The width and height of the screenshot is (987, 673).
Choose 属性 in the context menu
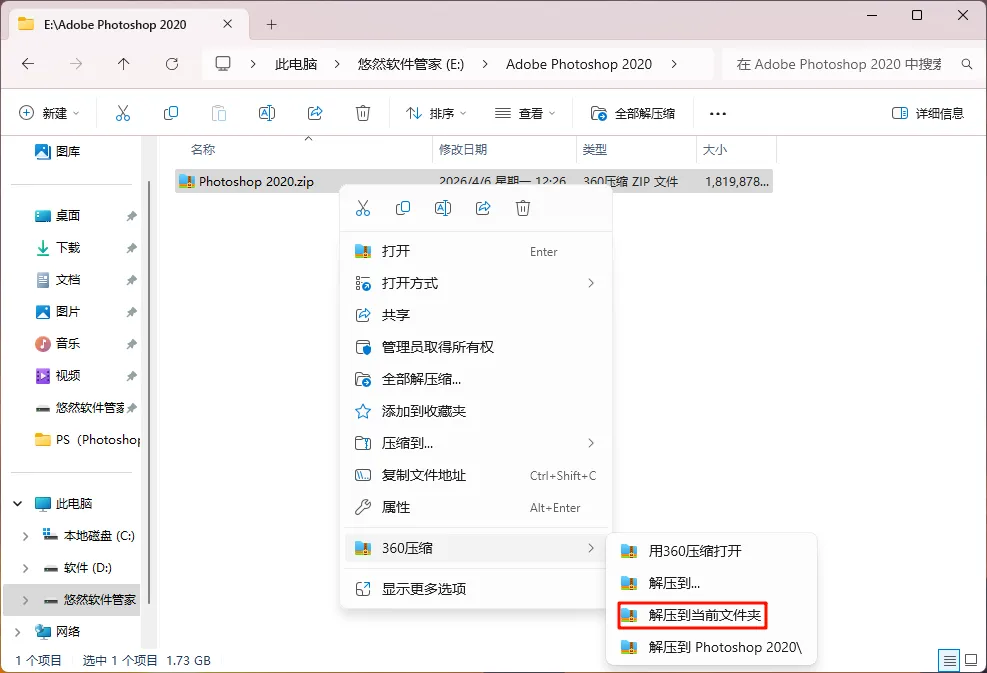[477, 507]
